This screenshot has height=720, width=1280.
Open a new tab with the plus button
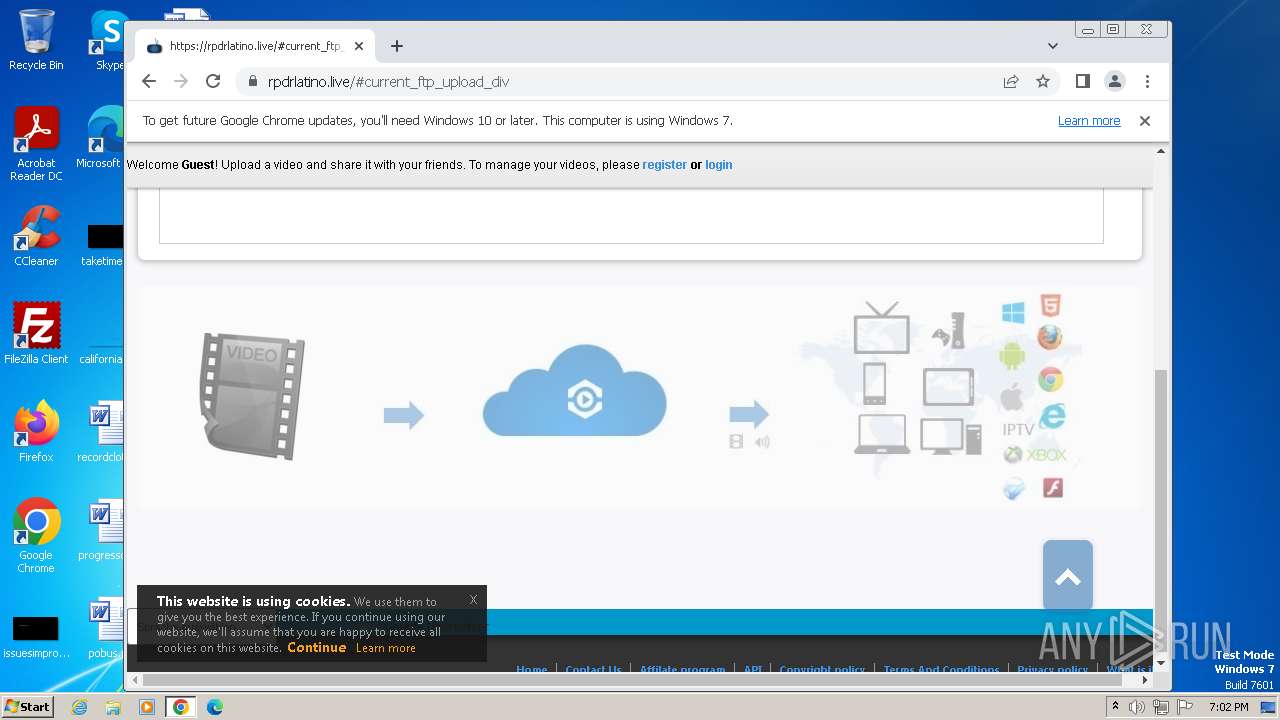(x=397, y=46)
